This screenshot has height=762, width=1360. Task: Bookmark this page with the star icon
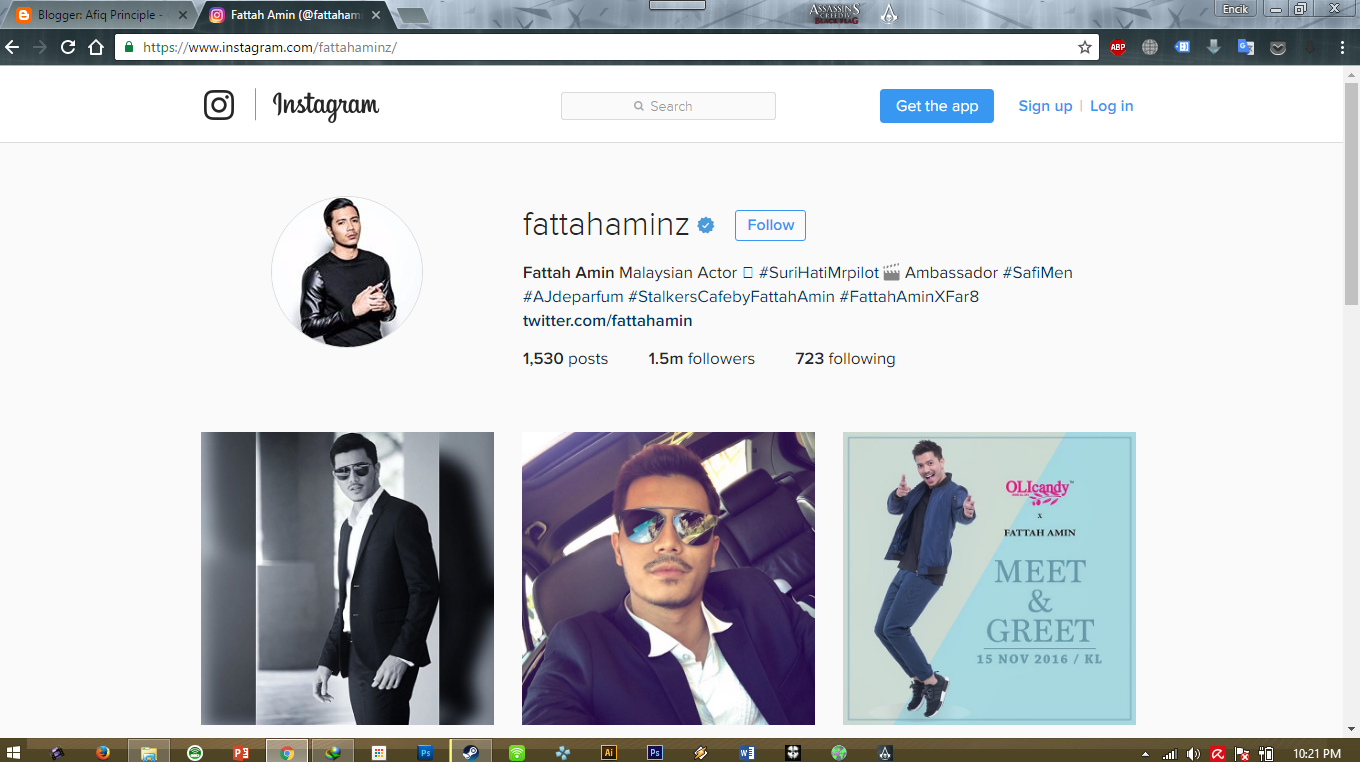click(x=1084, y=47)
